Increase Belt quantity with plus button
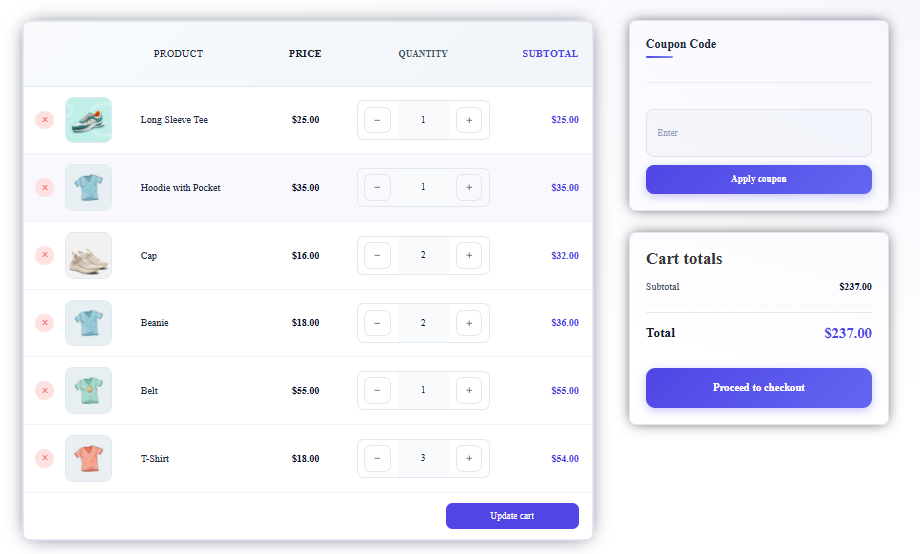Image resolution: width=920 pixels, height=554 pixels. [469, 390]
